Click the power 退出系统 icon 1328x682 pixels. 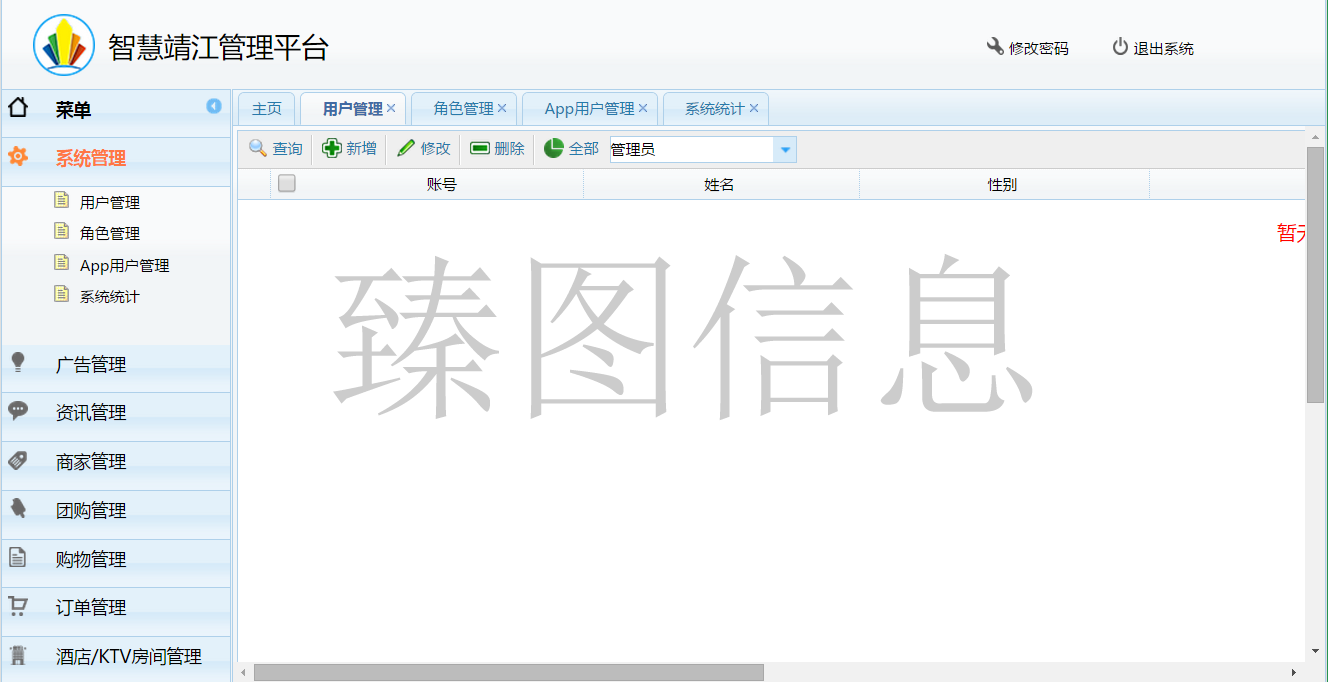[x=1120, y=47]
